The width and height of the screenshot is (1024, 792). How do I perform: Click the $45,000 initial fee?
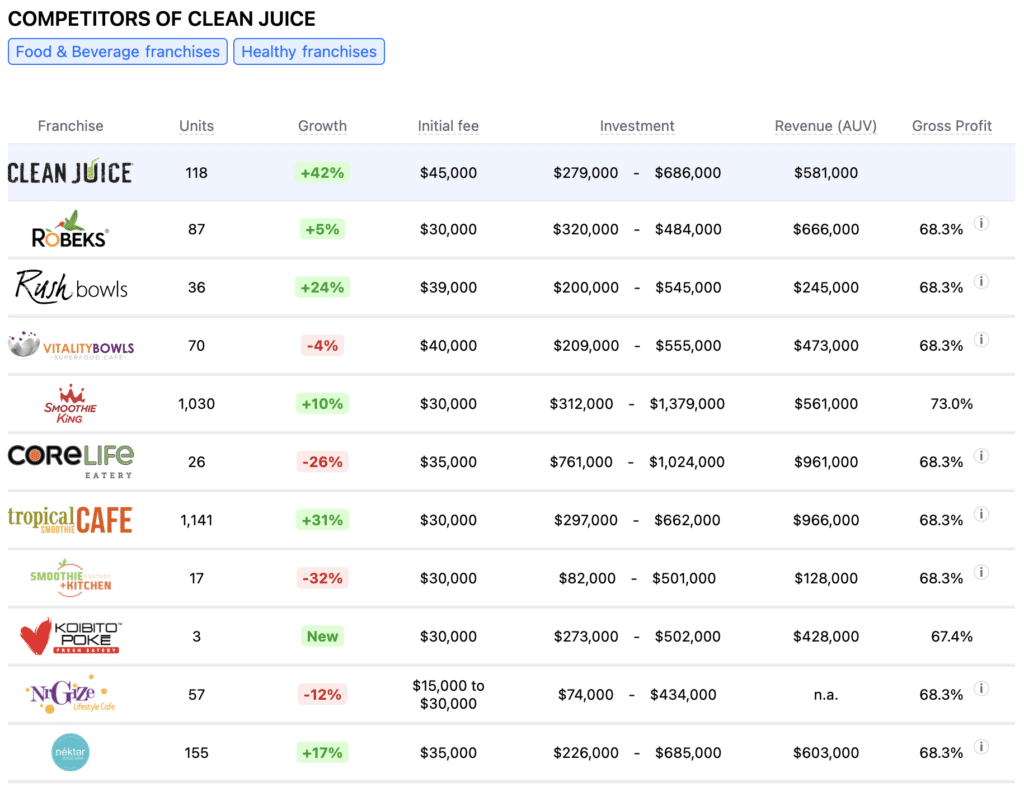pyautogui.click(x=448, y=172)
